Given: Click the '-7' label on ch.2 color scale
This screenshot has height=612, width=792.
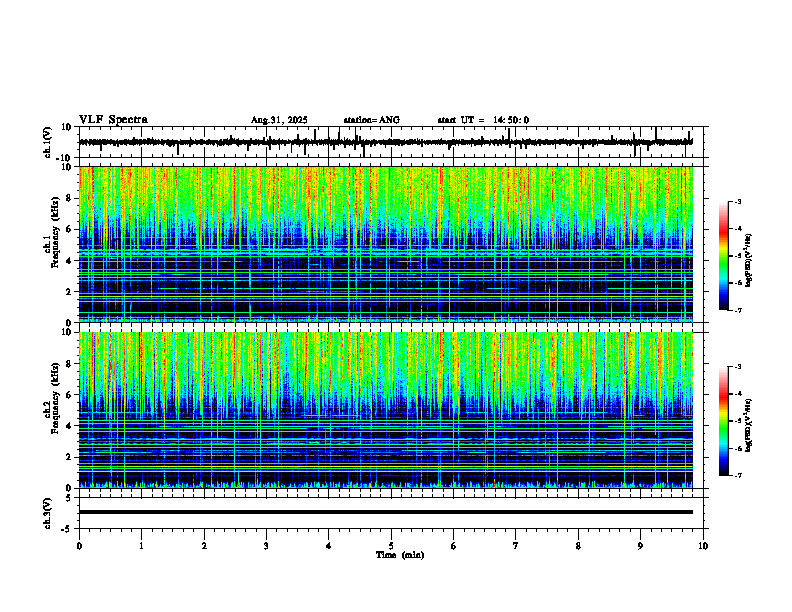Looking at the screenshot, I should (x=737, y=475).
